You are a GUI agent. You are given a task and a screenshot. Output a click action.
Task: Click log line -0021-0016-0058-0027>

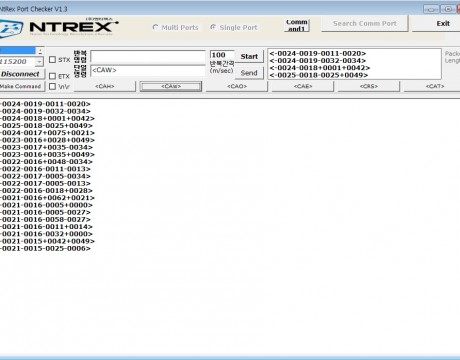coord(45,220)
